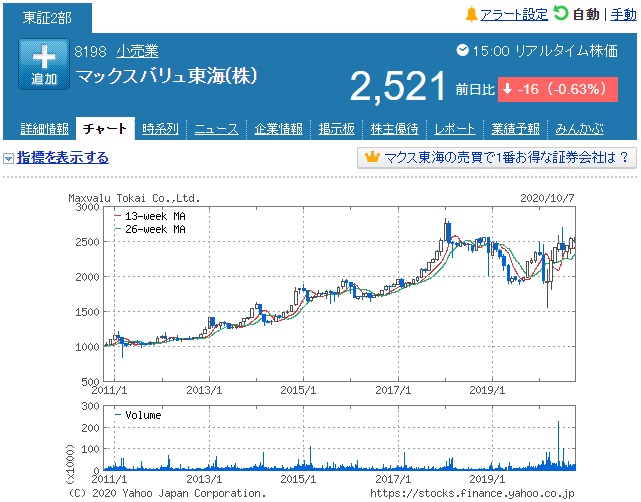Click the (C) 2020 Yahoo Japan Corporation text
Image resolution: width=641 pixels, height=502 pixels.
point(166,493)
